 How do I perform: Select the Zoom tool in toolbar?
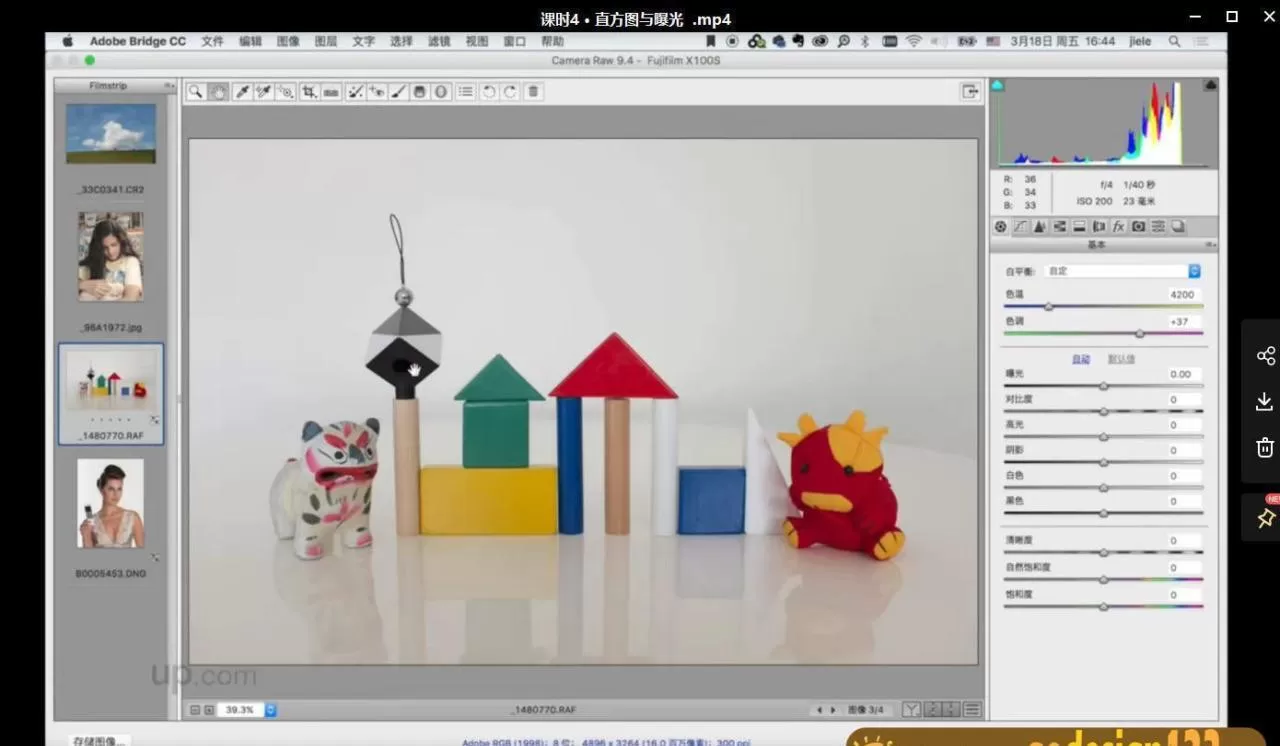click(196, 92)
